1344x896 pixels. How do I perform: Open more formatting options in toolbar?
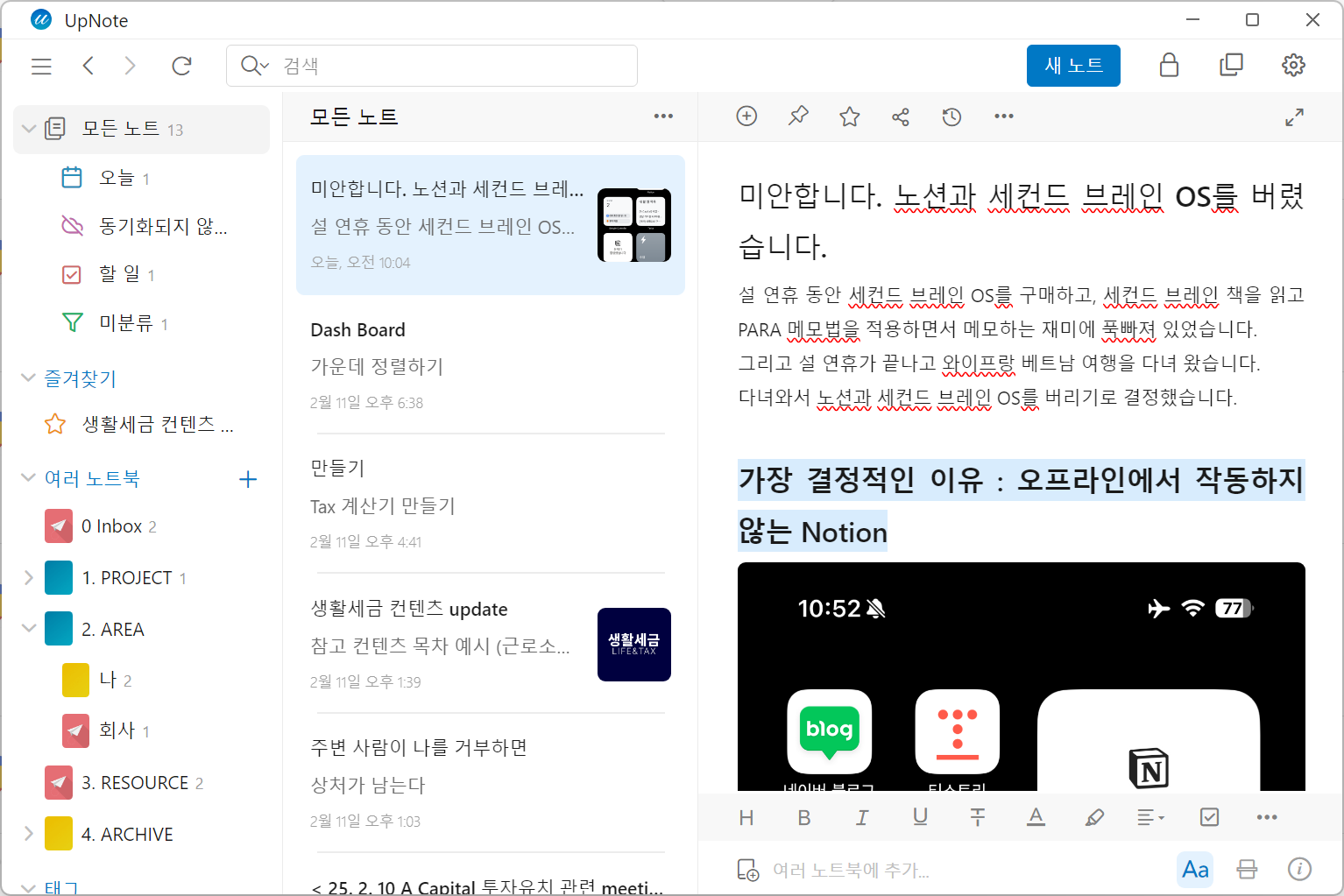tap(1267, 817)
